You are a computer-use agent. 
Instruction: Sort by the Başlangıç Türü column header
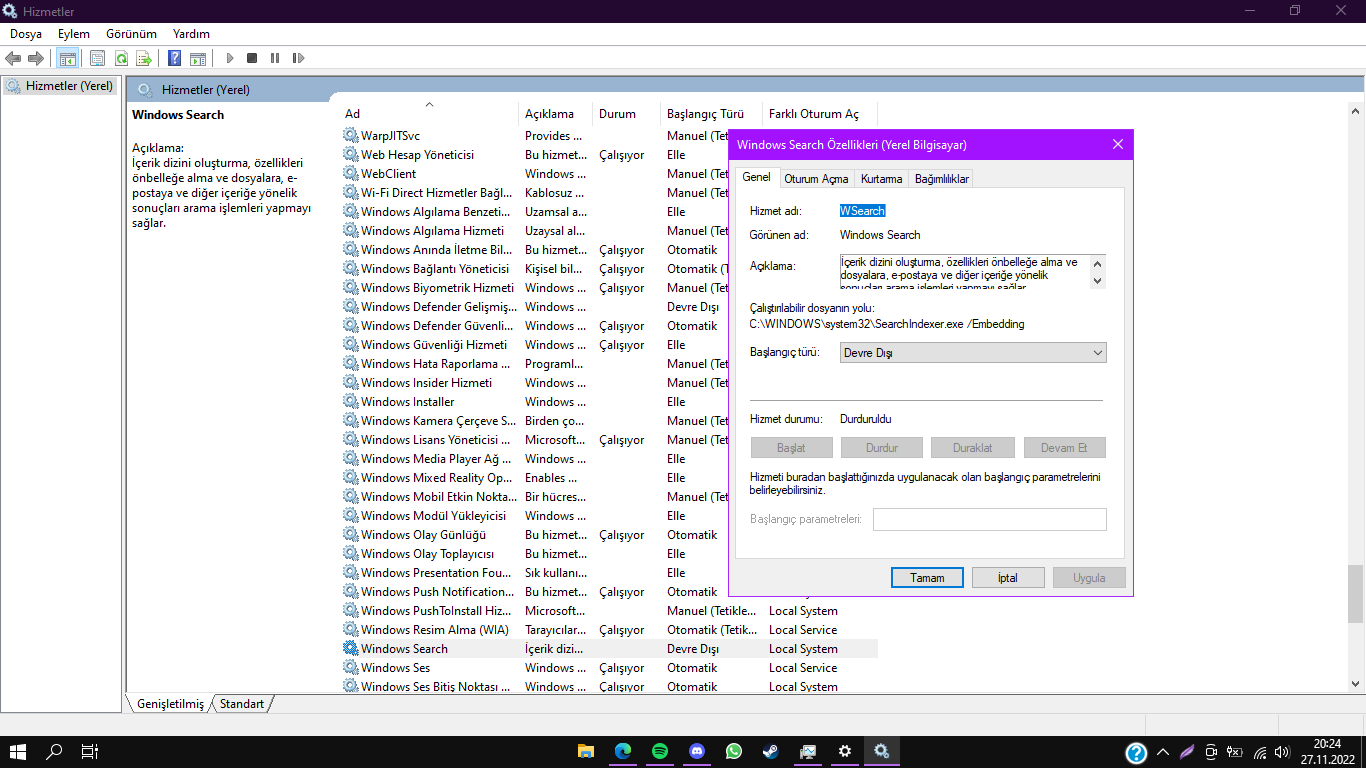pos(711,114)
